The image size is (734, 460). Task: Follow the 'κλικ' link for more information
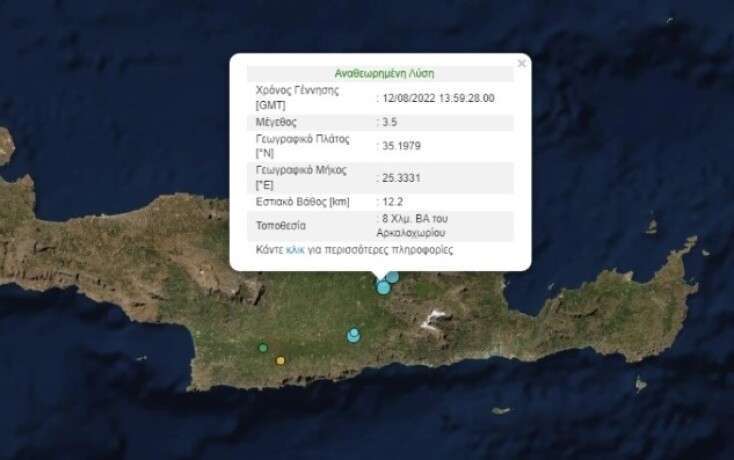point(295,250)
